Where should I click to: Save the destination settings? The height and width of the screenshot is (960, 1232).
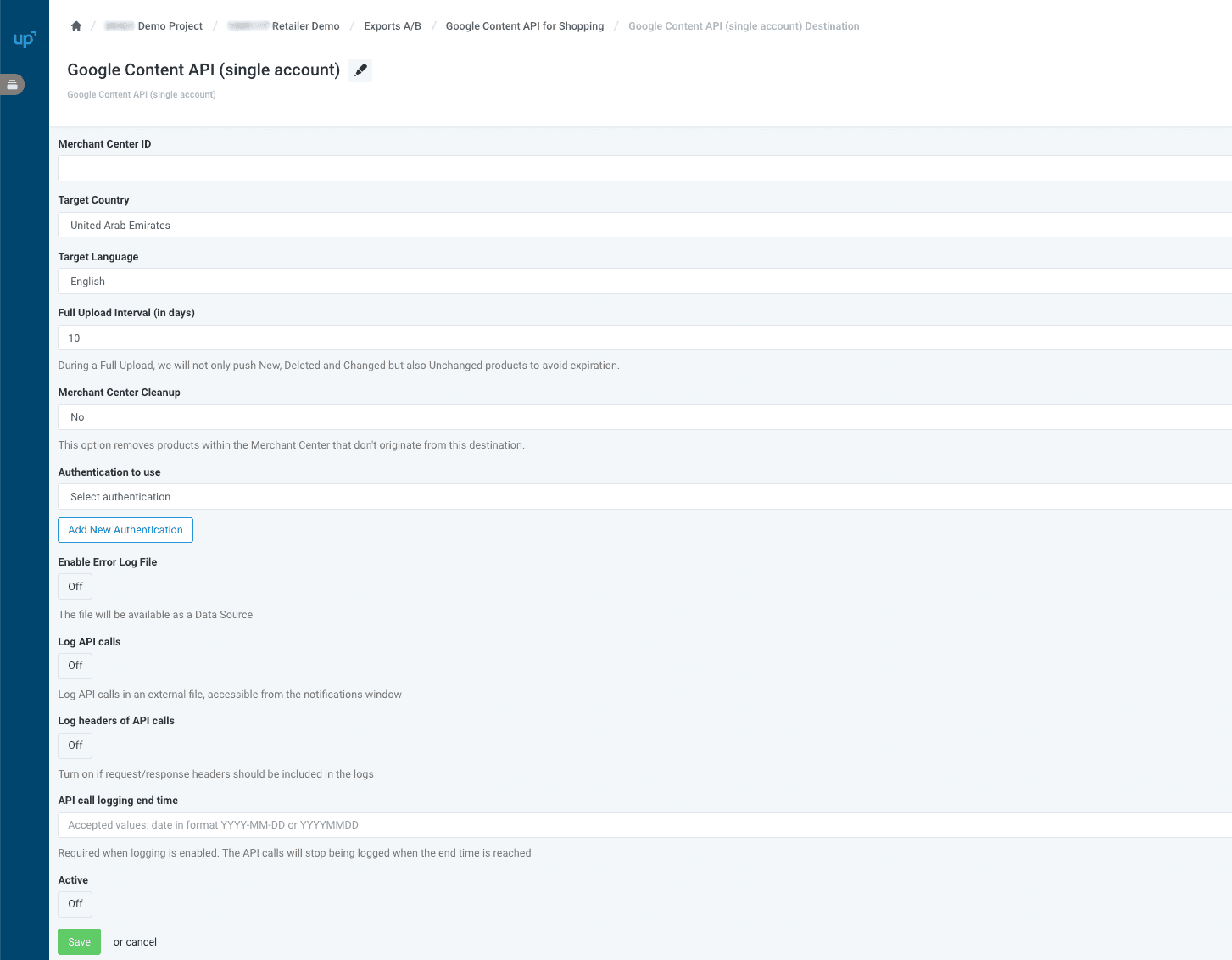click(x=79, y=941)
